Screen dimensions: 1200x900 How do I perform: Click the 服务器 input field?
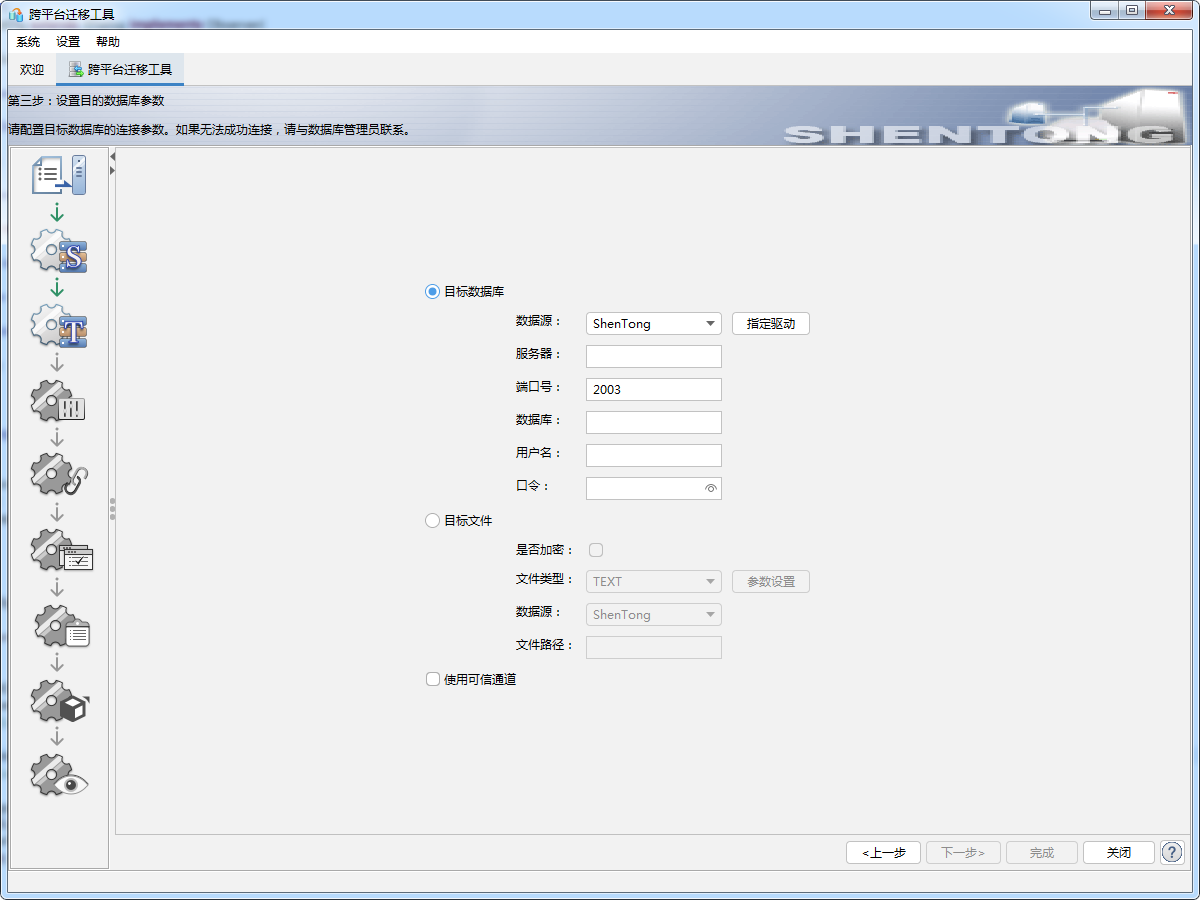tap(653, 357)
